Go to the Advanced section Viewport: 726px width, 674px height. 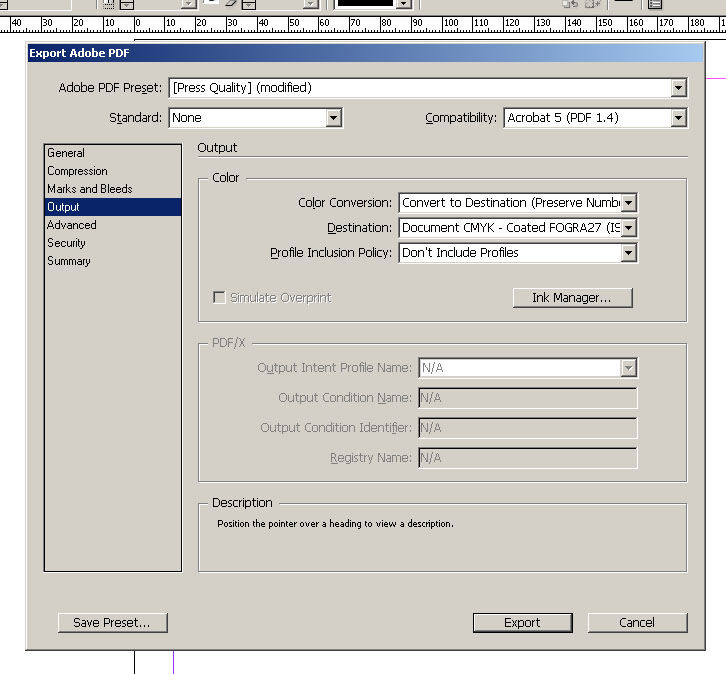113,225
